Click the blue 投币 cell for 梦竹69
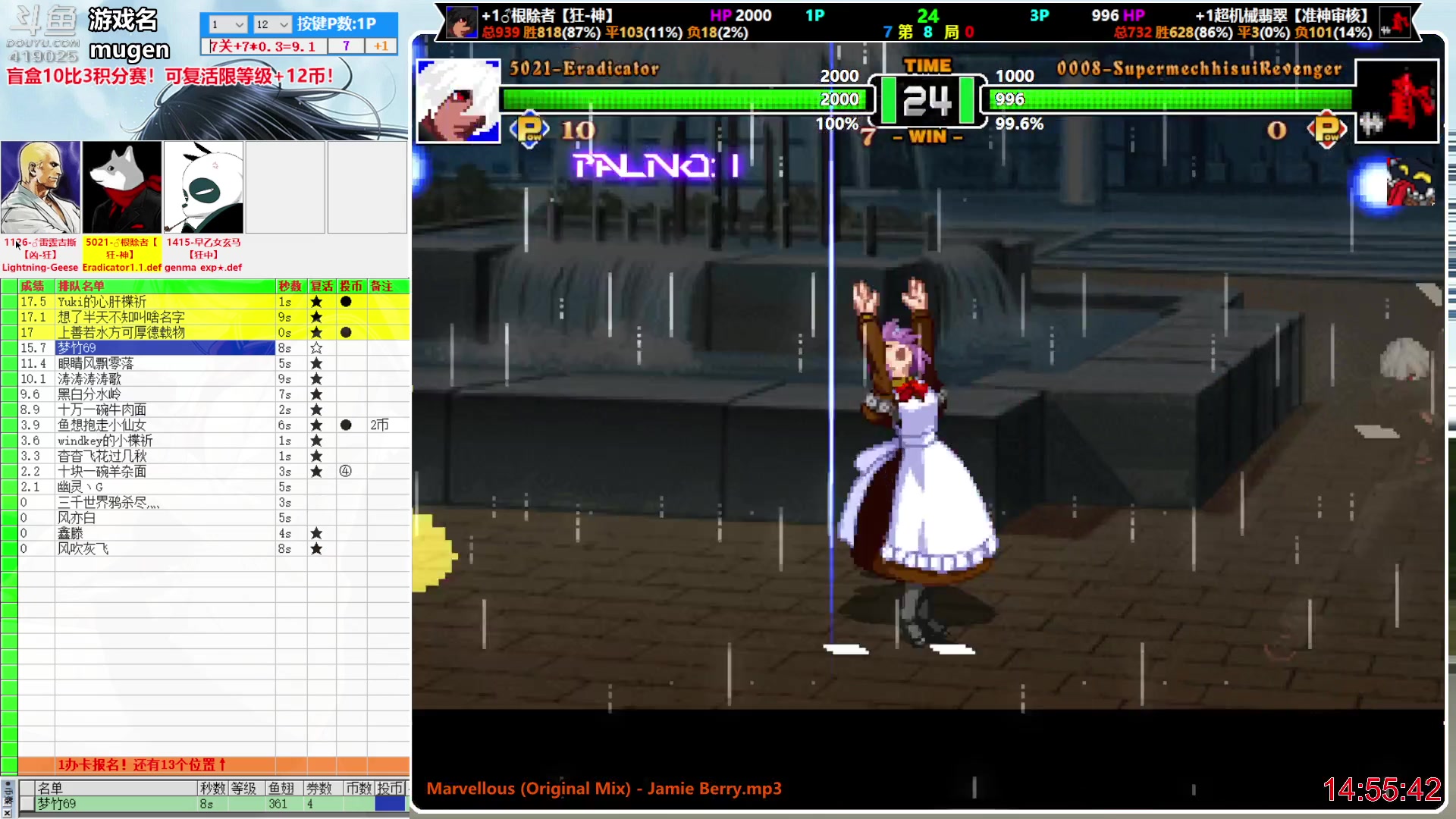Viewport: 1456px width, 819px height. [x=391, y=804]
